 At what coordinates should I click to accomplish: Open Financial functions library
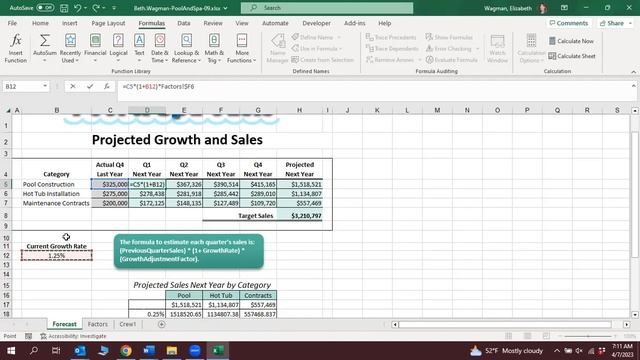click(95, 48)
